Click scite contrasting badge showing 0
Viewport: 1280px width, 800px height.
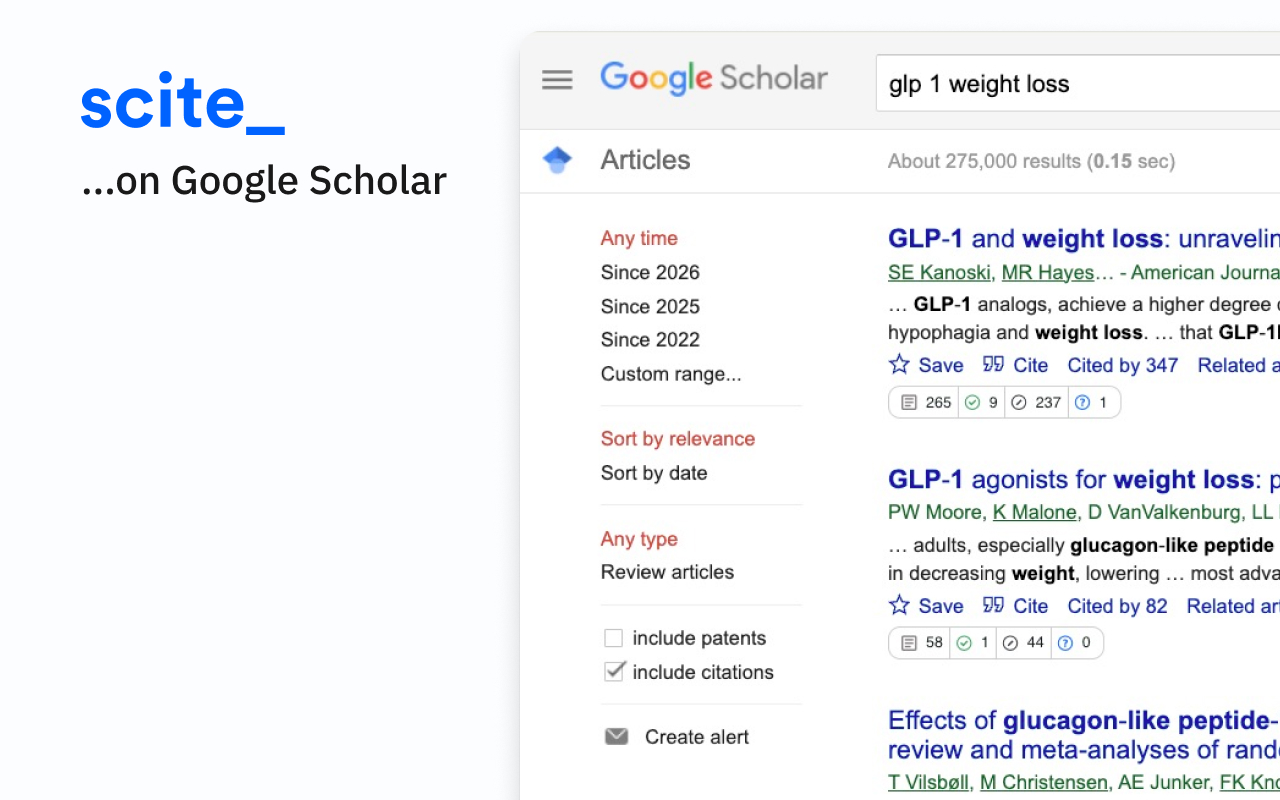pyautogui.click(x=1075, y=643)
